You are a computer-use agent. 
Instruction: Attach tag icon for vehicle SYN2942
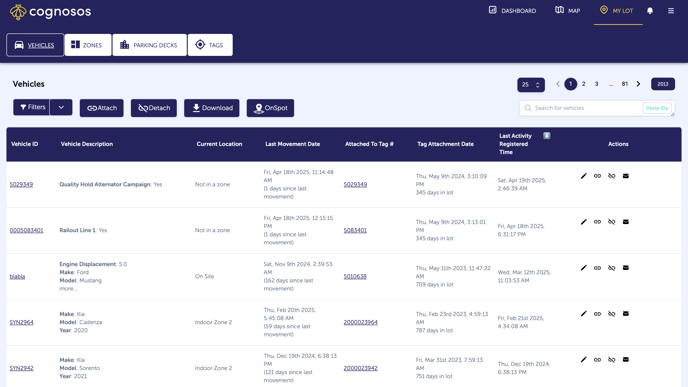click(598, 360)
